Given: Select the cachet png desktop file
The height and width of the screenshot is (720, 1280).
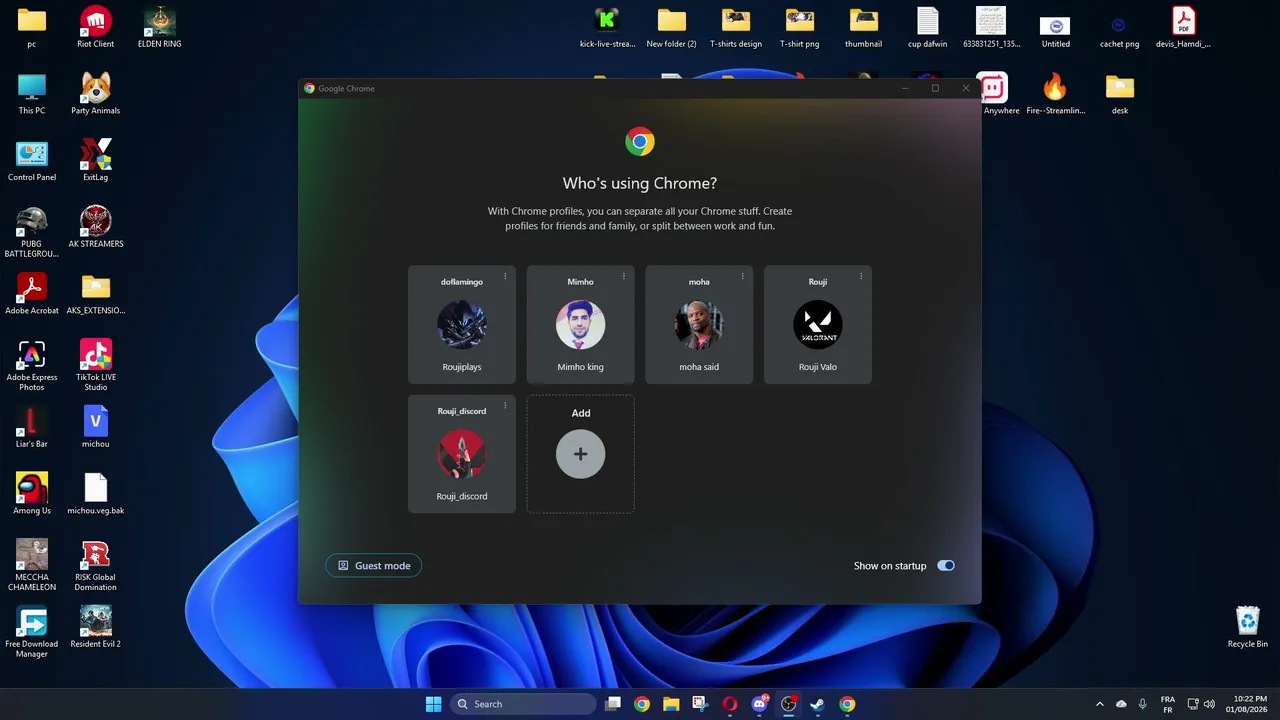Looking at the screenshot, I should point(1120,27).
